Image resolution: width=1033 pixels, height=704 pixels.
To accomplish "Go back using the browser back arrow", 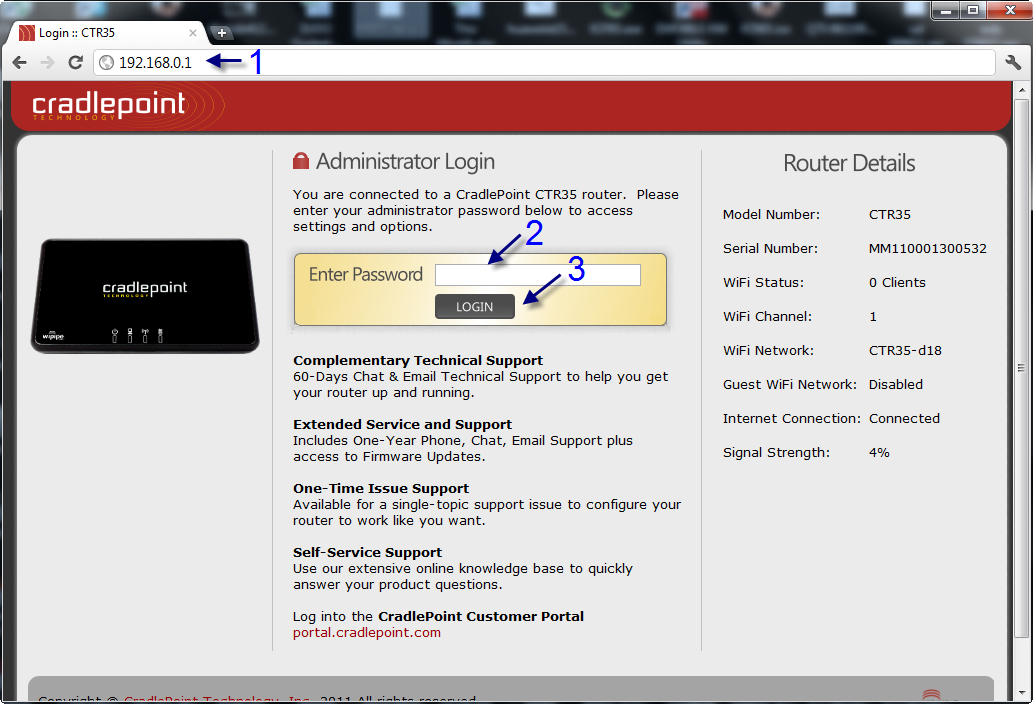I will [x=20, y=63].
